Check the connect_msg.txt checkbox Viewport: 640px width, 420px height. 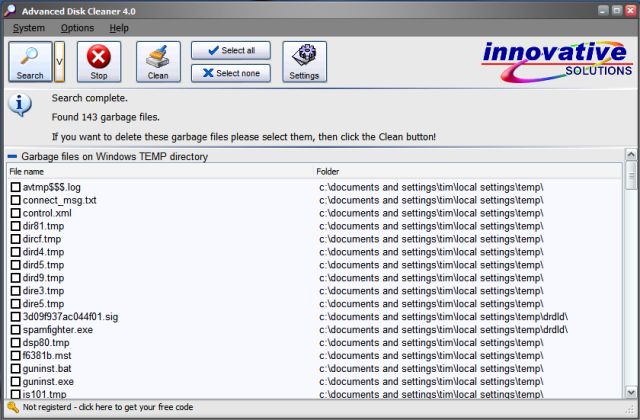(16, 200)
